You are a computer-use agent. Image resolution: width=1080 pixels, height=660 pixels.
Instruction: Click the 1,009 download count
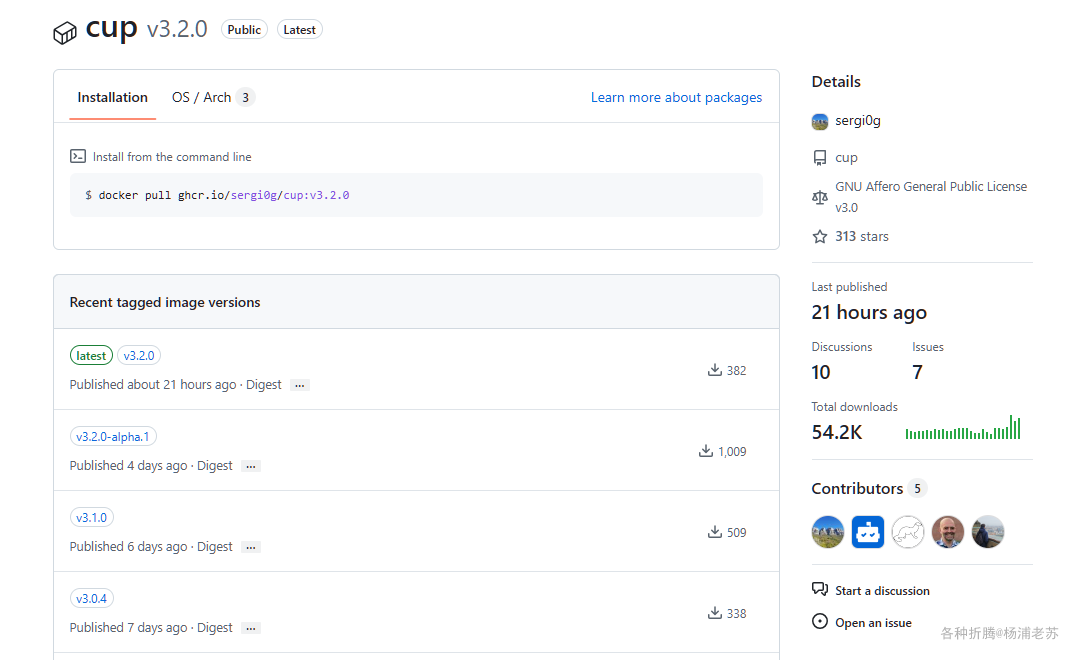[732, 452]
